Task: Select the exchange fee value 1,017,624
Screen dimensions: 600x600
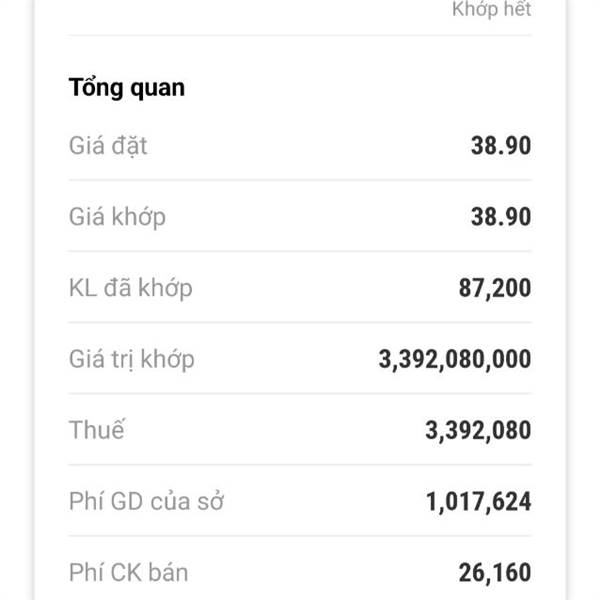Action: pos(478,501)
